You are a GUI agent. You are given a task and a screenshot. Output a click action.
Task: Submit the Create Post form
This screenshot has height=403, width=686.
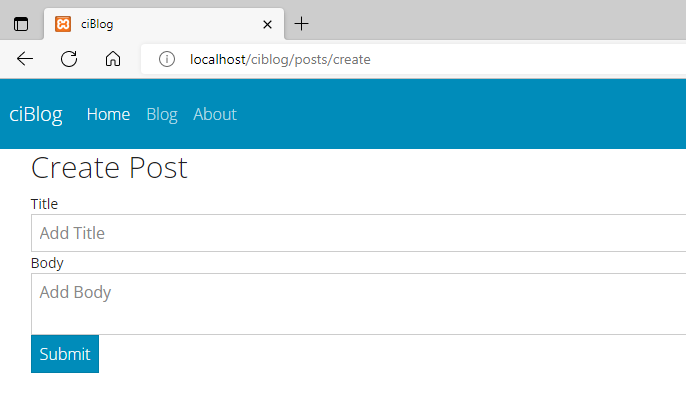point(65,354)
